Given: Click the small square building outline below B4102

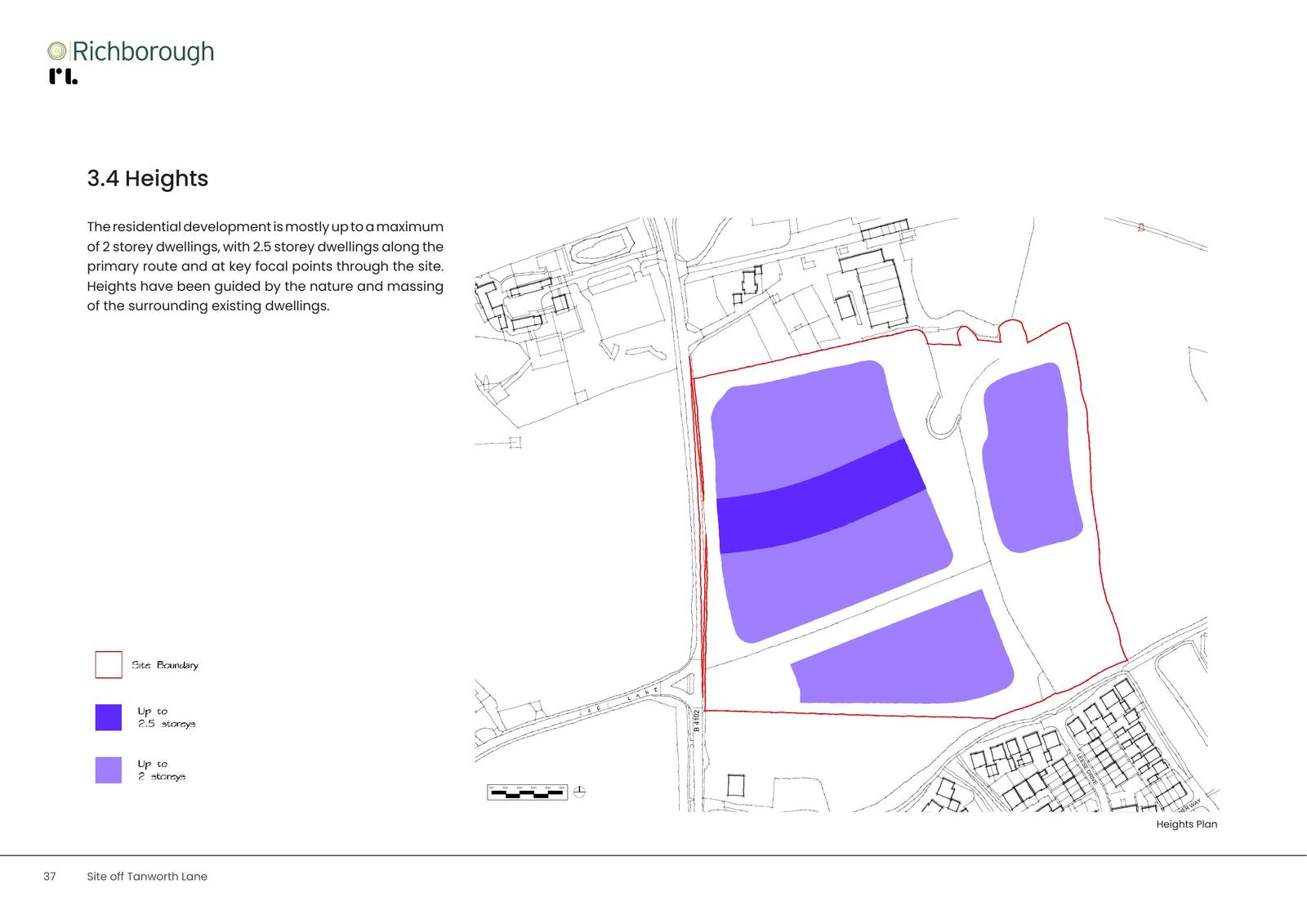Looking at the screenshot, I should 736,785.
